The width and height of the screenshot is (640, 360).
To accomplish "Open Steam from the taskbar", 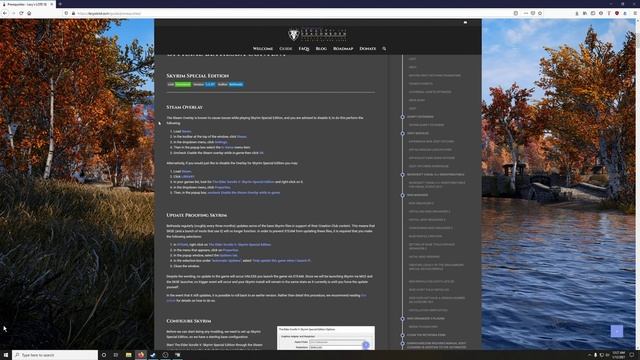I will coord(153,355).
